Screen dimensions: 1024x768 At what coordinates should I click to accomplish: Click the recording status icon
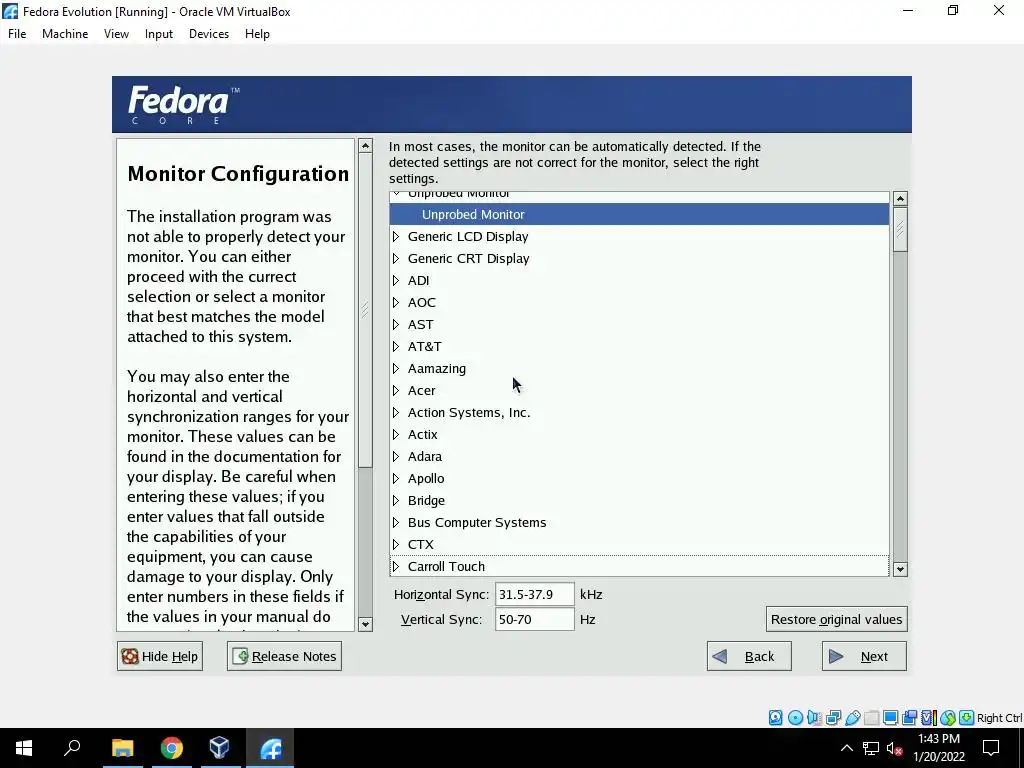909,718
